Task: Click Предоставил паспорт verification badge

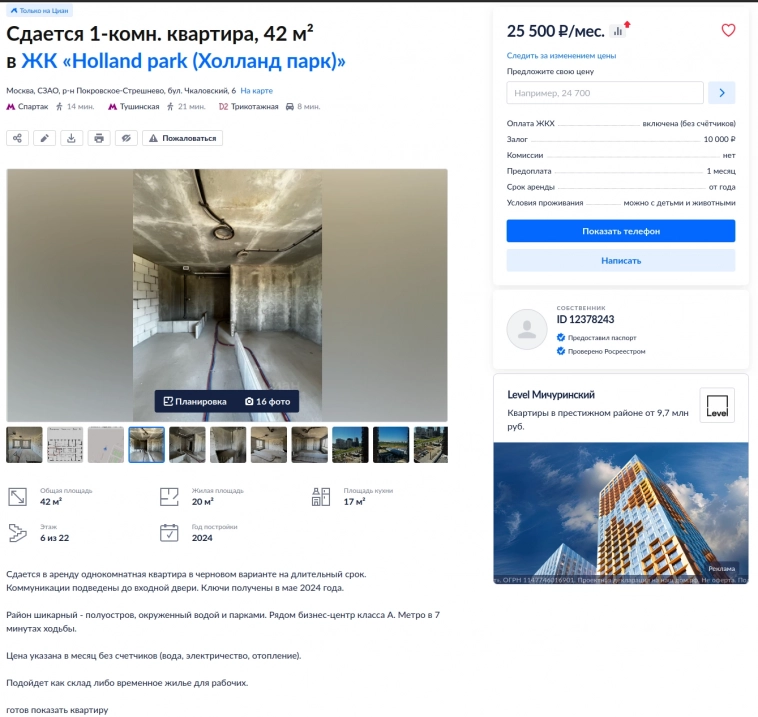Action: 597,337
